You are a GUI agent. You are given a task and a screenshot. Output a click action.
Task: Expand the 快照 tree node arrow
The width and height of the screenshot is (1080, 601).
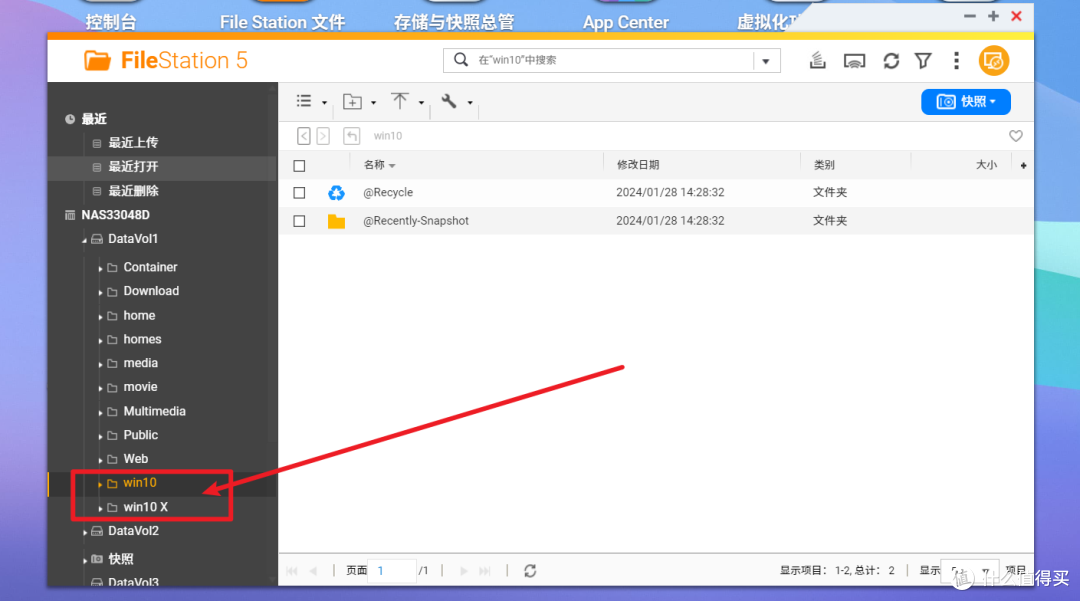click(x=85, y=560)
